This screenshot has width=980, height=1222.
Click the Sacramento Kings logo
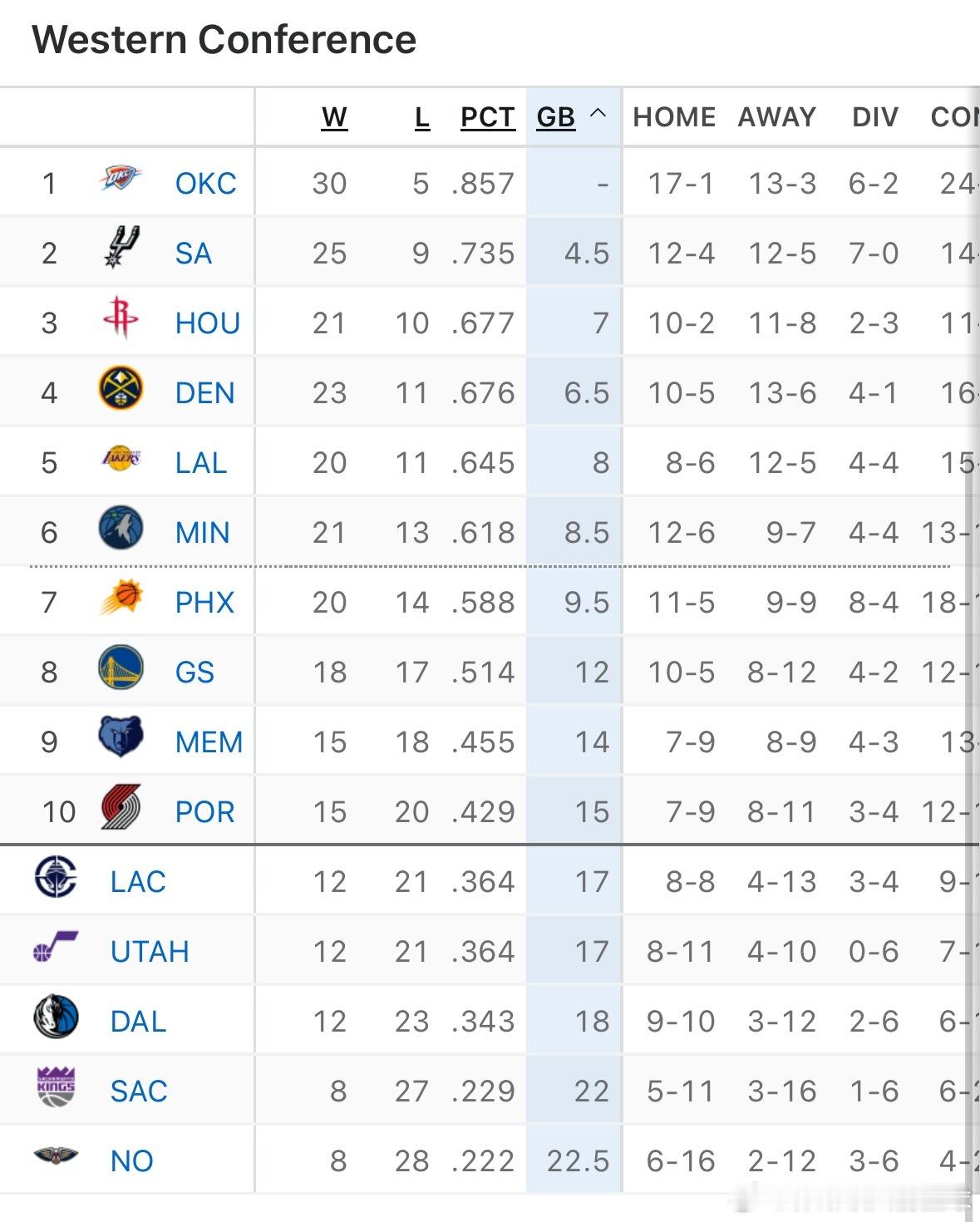57,1086
